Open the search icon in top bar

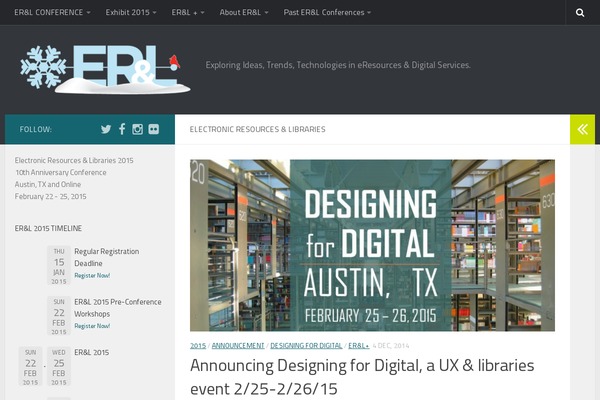tap(580, 13)
